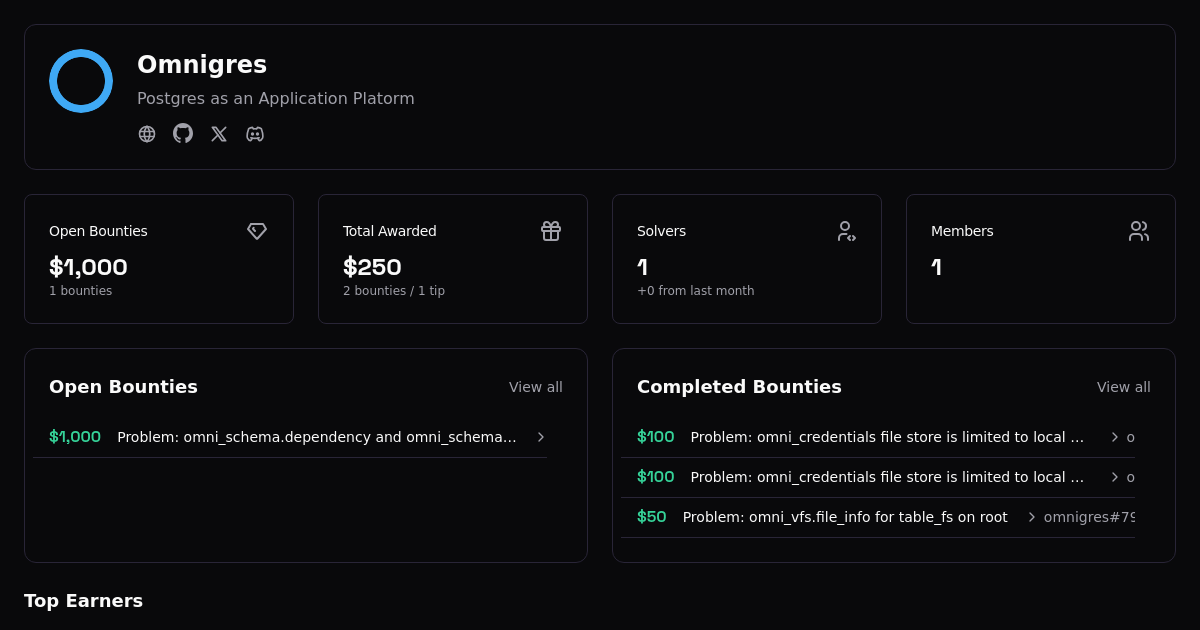Open the omni_schema.dependency problem bounty
Screen dimensions: 1200x630
pyautogui.click(x=317, y=437)
